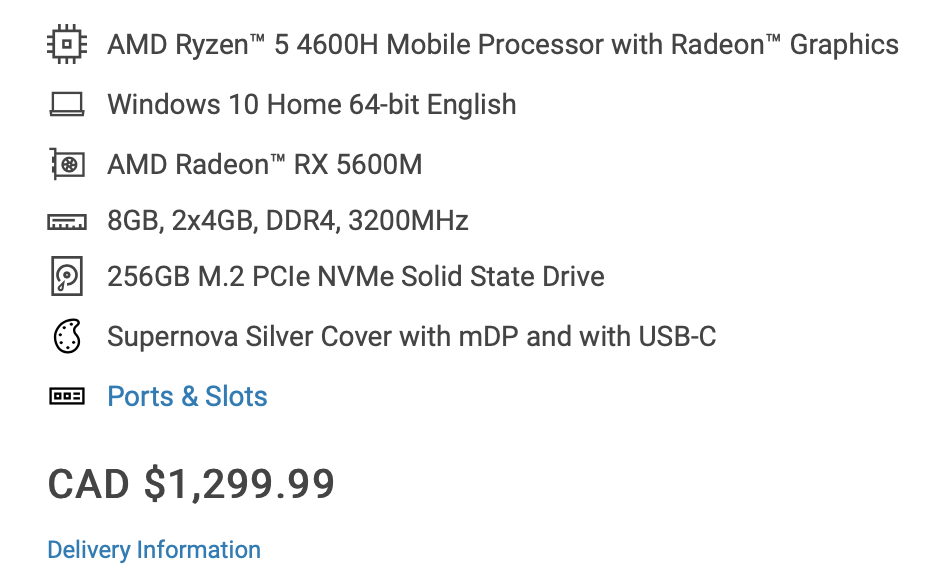Click the RAM memory stick icon
The width and height of the screenshot is (942, 578).
(x=67, y=222)
